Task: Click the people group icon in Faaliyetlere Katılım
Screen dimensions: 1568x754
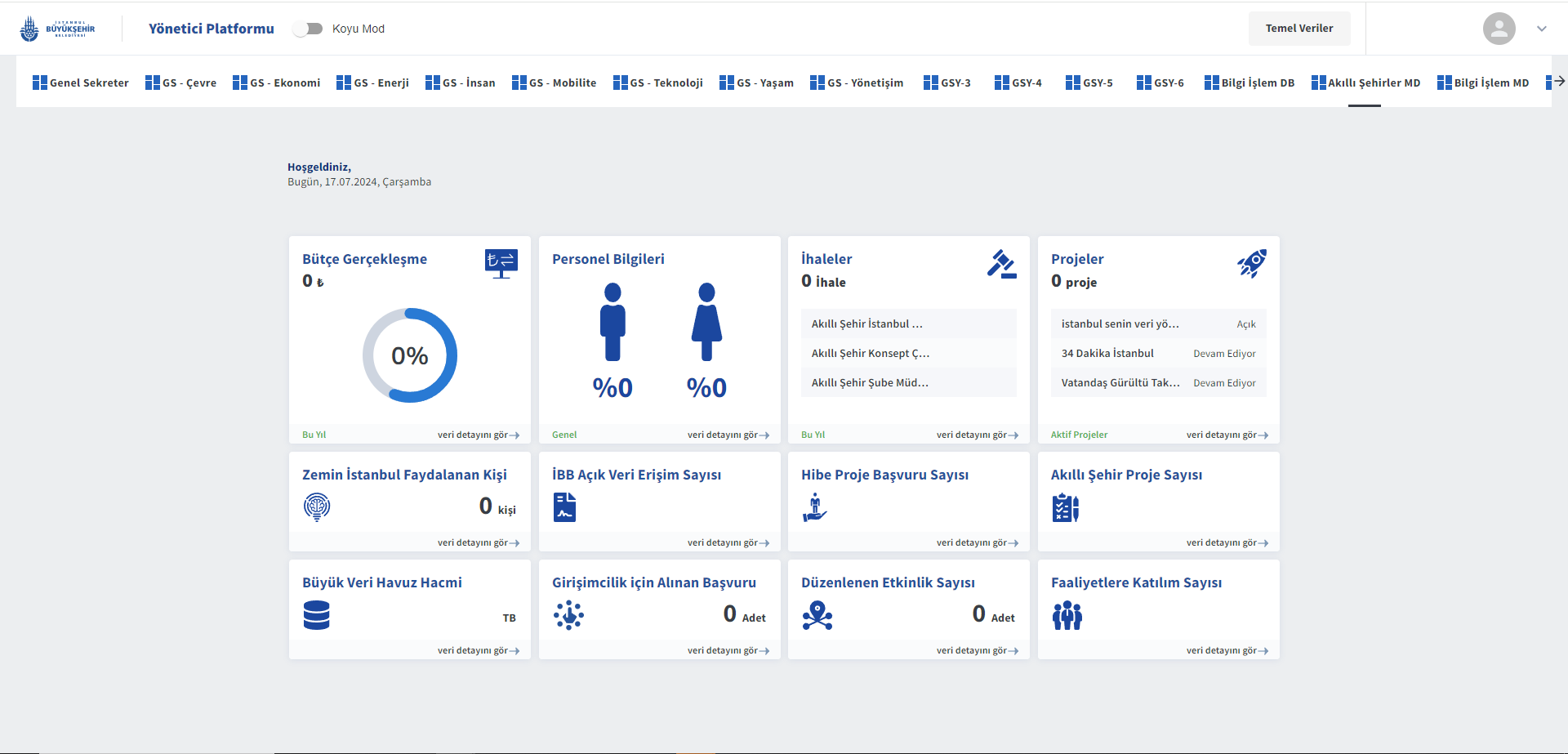Action: pos(1067,615)
